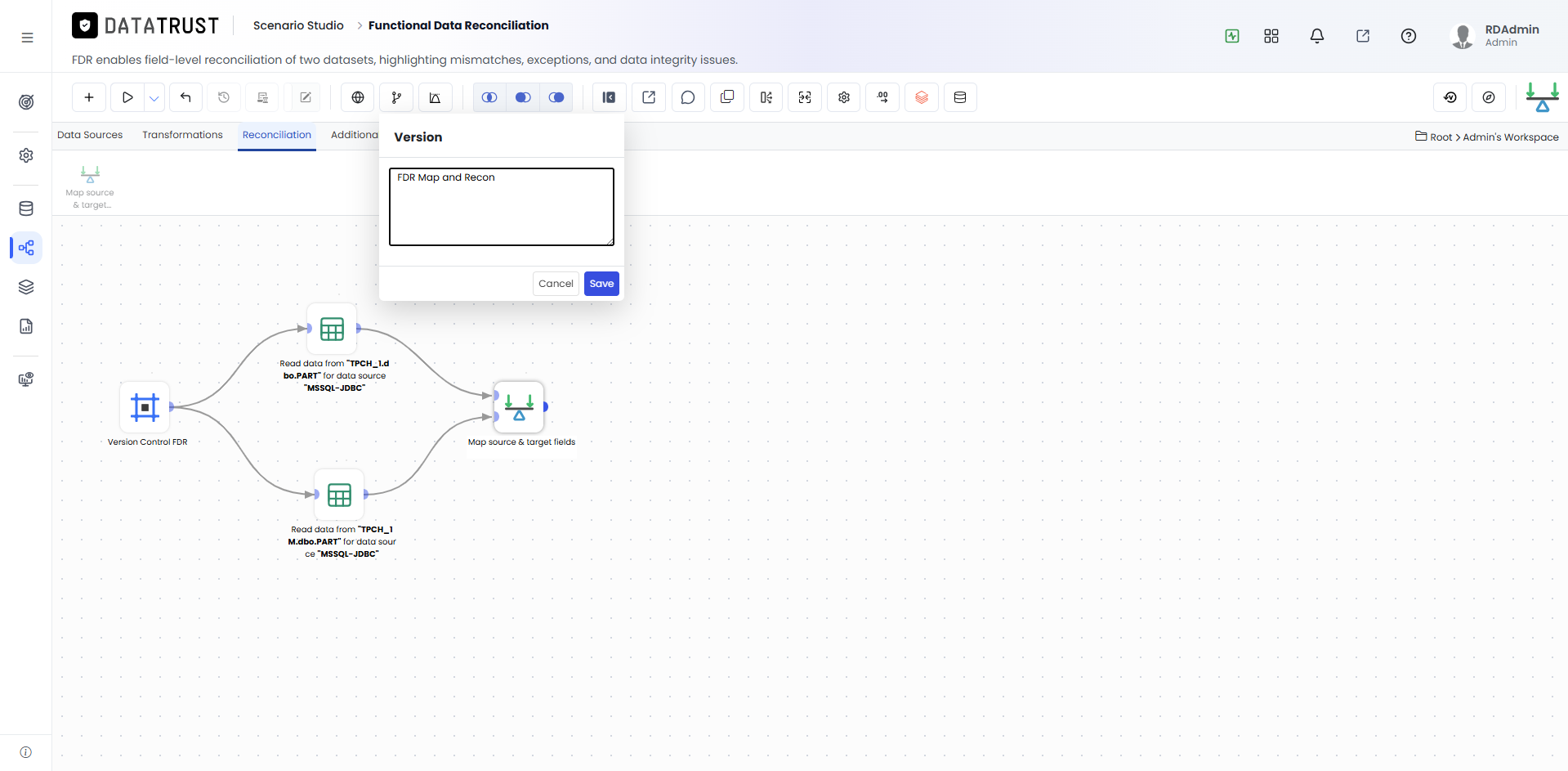Viewport: 1568px width, 771px height.
Task: Toggle the third join mode switch
Action: 556,97
